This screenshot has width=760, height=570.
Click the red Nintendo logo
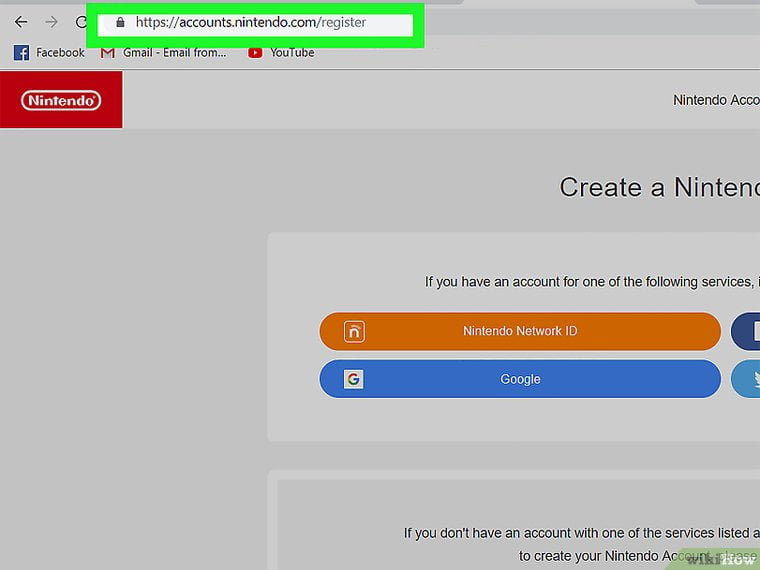(61, 100)
